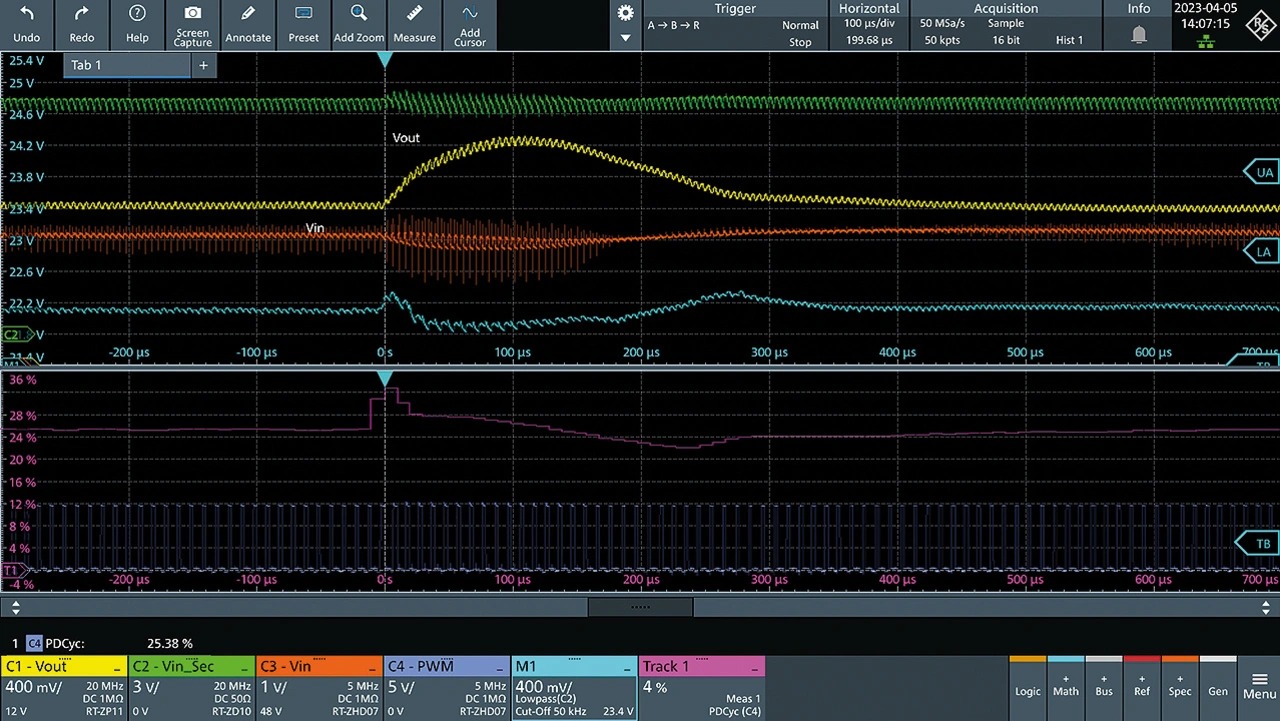Viewport: 1280px width, 721px height.
Task: Add a cursor with Add Cursor
Action: click(x=469, y=14)
